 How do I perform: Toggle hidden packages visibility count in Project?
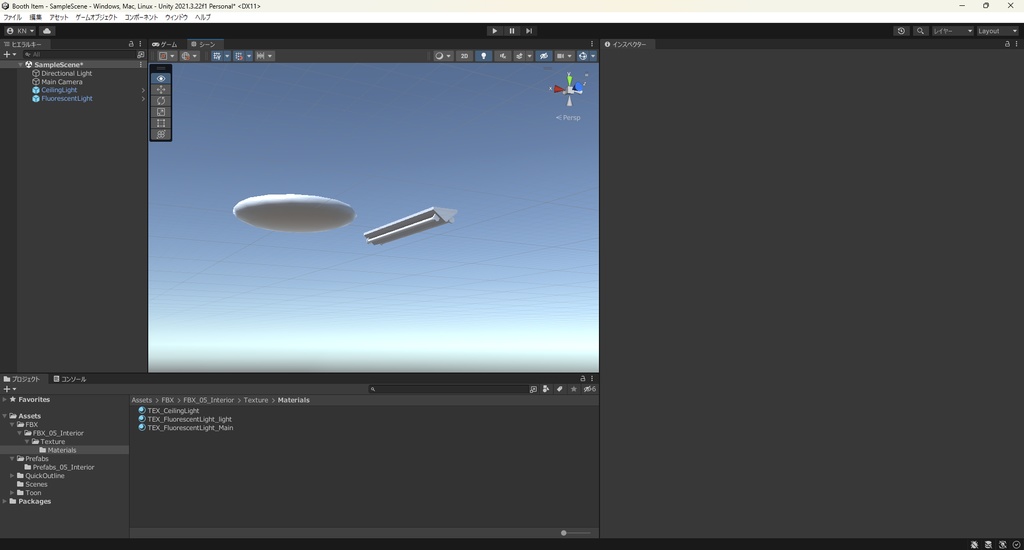(x=589, y=389)
